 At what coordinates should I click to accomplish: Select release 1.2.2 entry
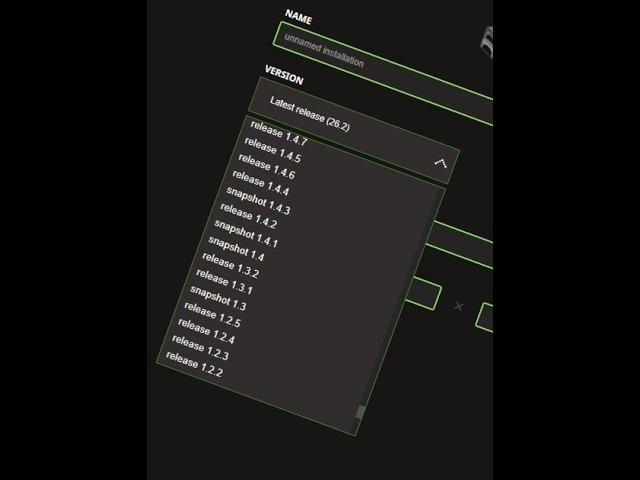coord(194,364)
